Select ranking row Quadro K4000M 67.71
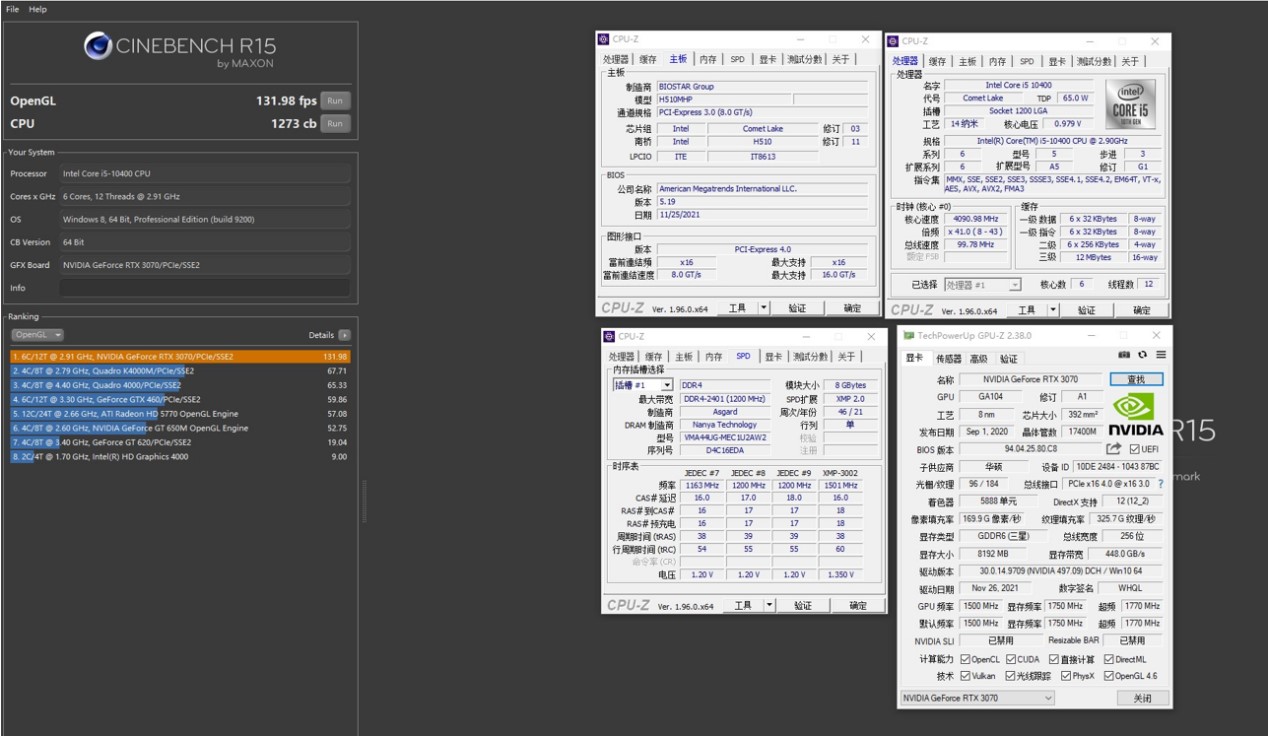Screen dimensions: 1268x736 [x=180, y=370]
